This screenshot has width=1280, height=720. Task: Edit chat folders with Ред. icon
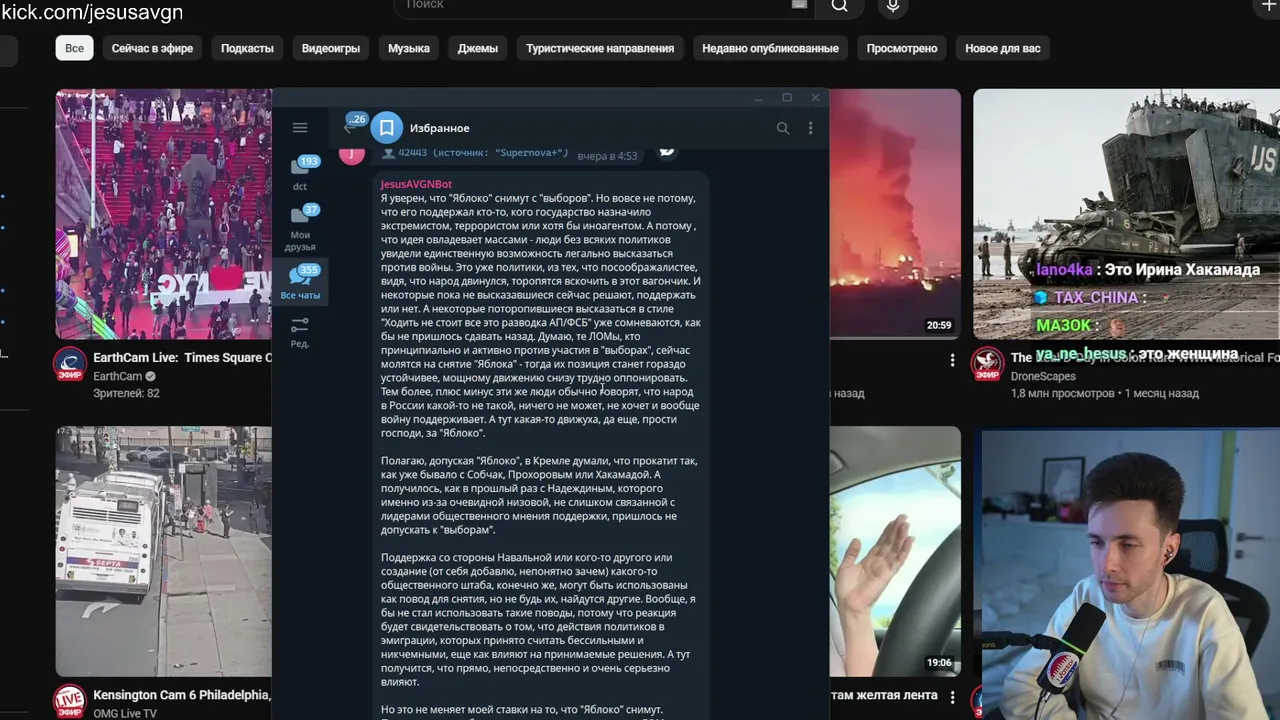[x=300, y=332]
